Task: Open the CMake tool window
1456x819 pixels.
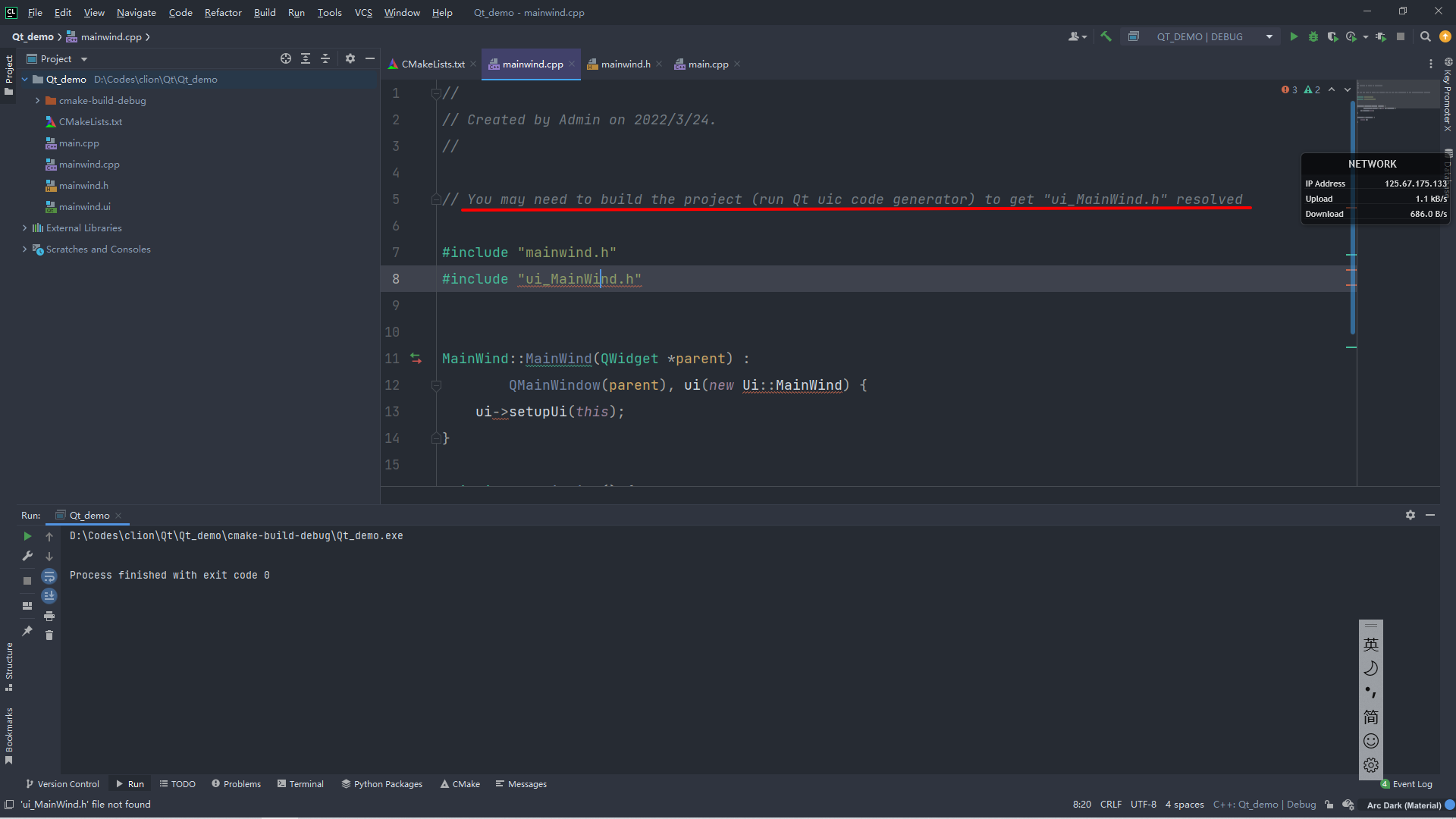Action: (460, 784)
